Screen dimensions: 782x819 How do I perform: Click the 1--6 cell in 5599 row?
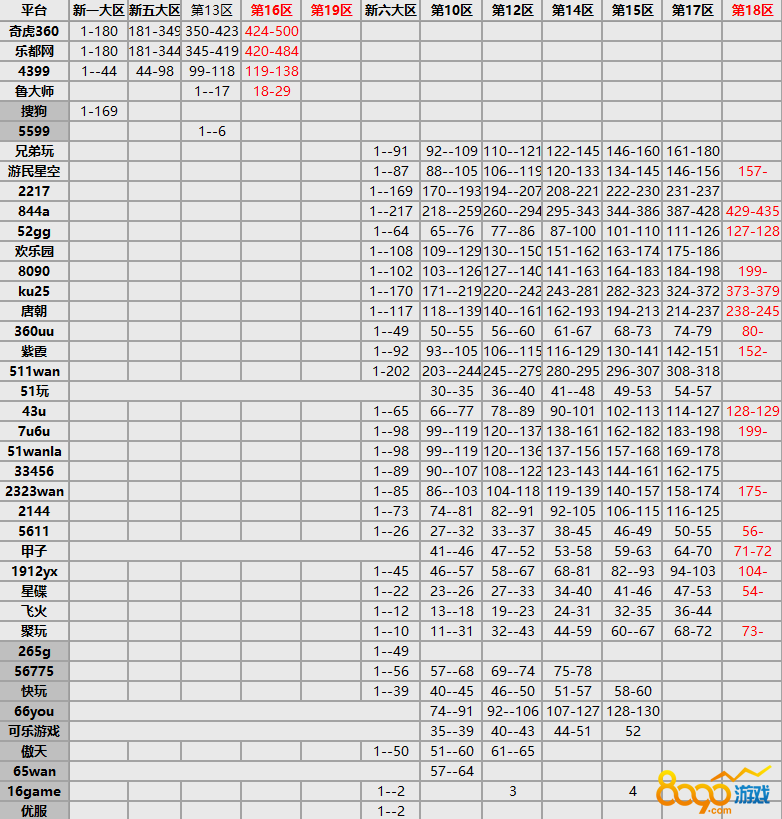(212, 131)
